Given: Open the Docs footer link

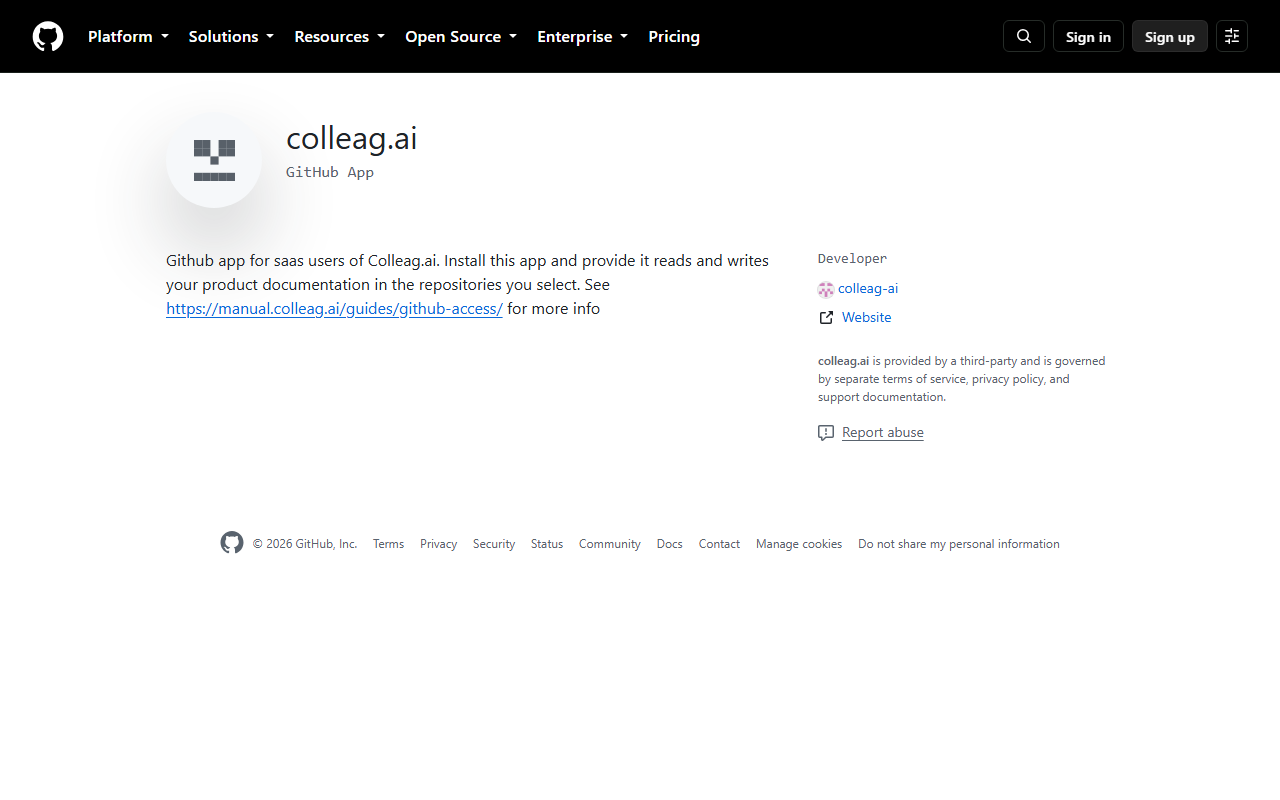Looking at the screenshot, I should 670,544.
